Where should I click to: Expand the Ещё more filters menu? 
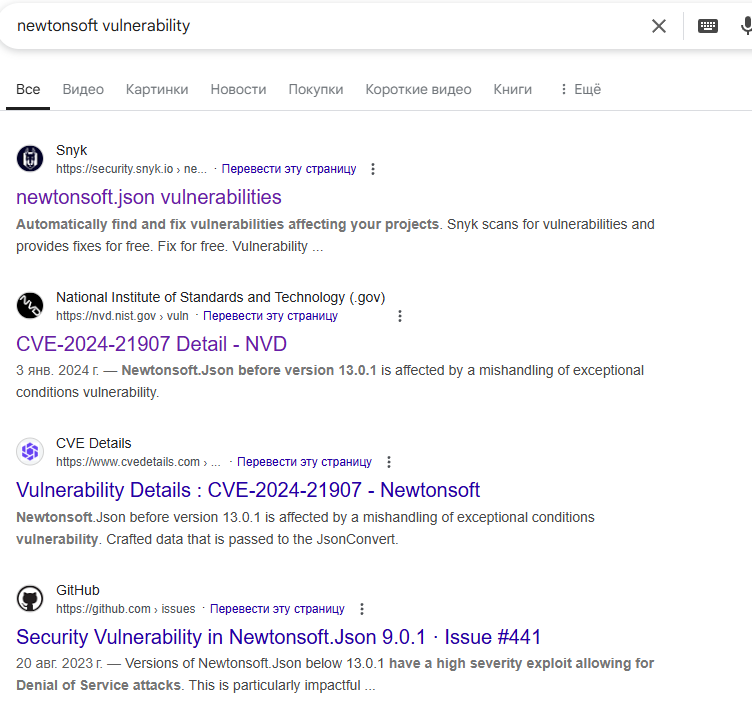580,89
